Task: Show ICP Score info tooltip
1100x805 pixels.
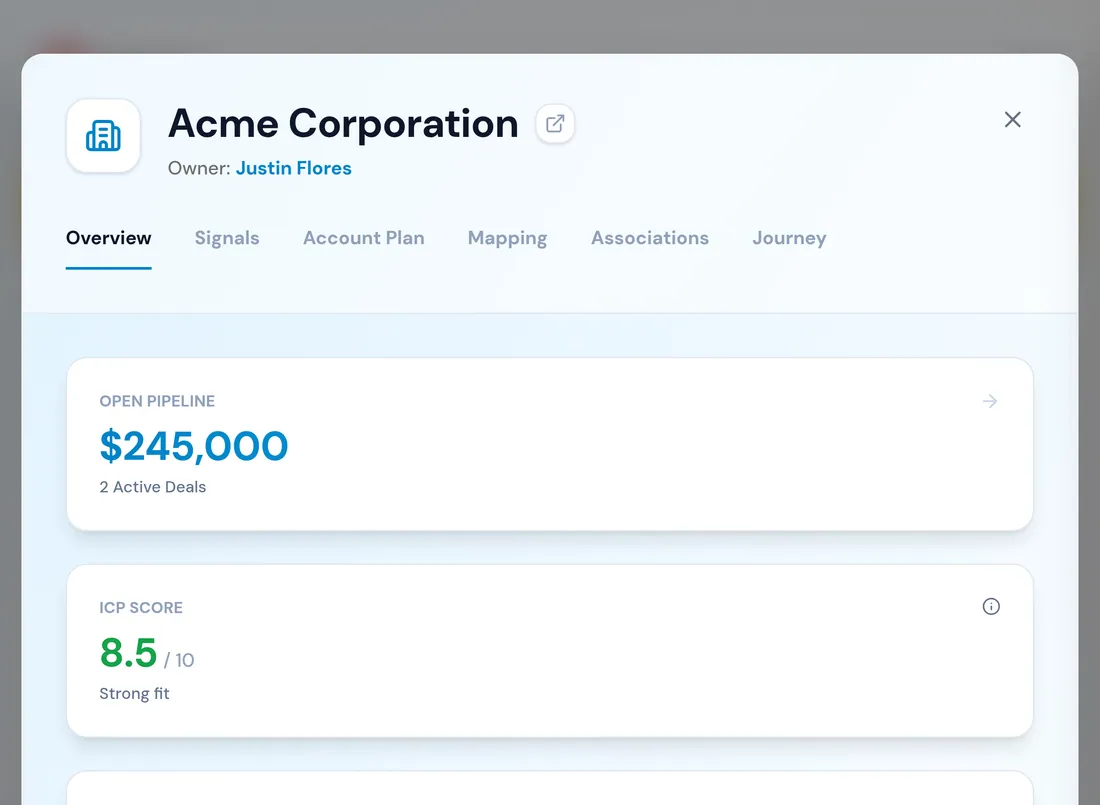Action: coord(991,606)
